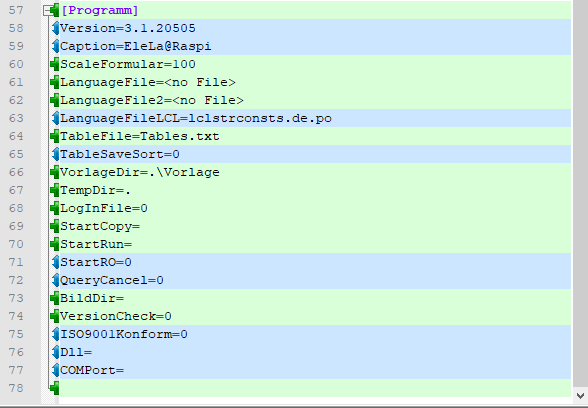Click green marker beside VorlageDir line
The image size is (588, 408).
click(x=55, y=172)
